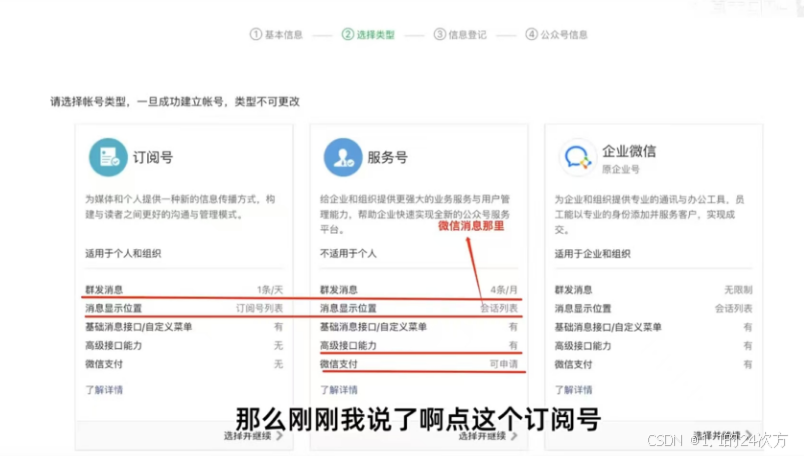This screenshot has width=804, height=456.
Task: Click the 企业微信 card title
Action: [x=629, y=151]
